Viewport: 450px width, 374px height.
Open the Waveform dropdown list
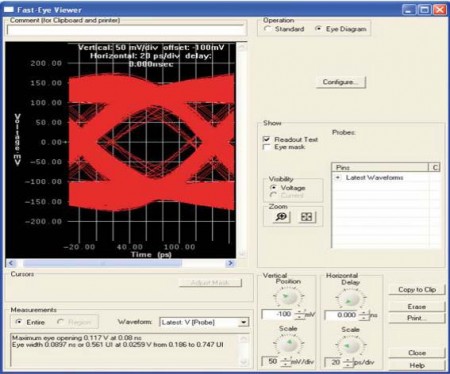(244, 322)
